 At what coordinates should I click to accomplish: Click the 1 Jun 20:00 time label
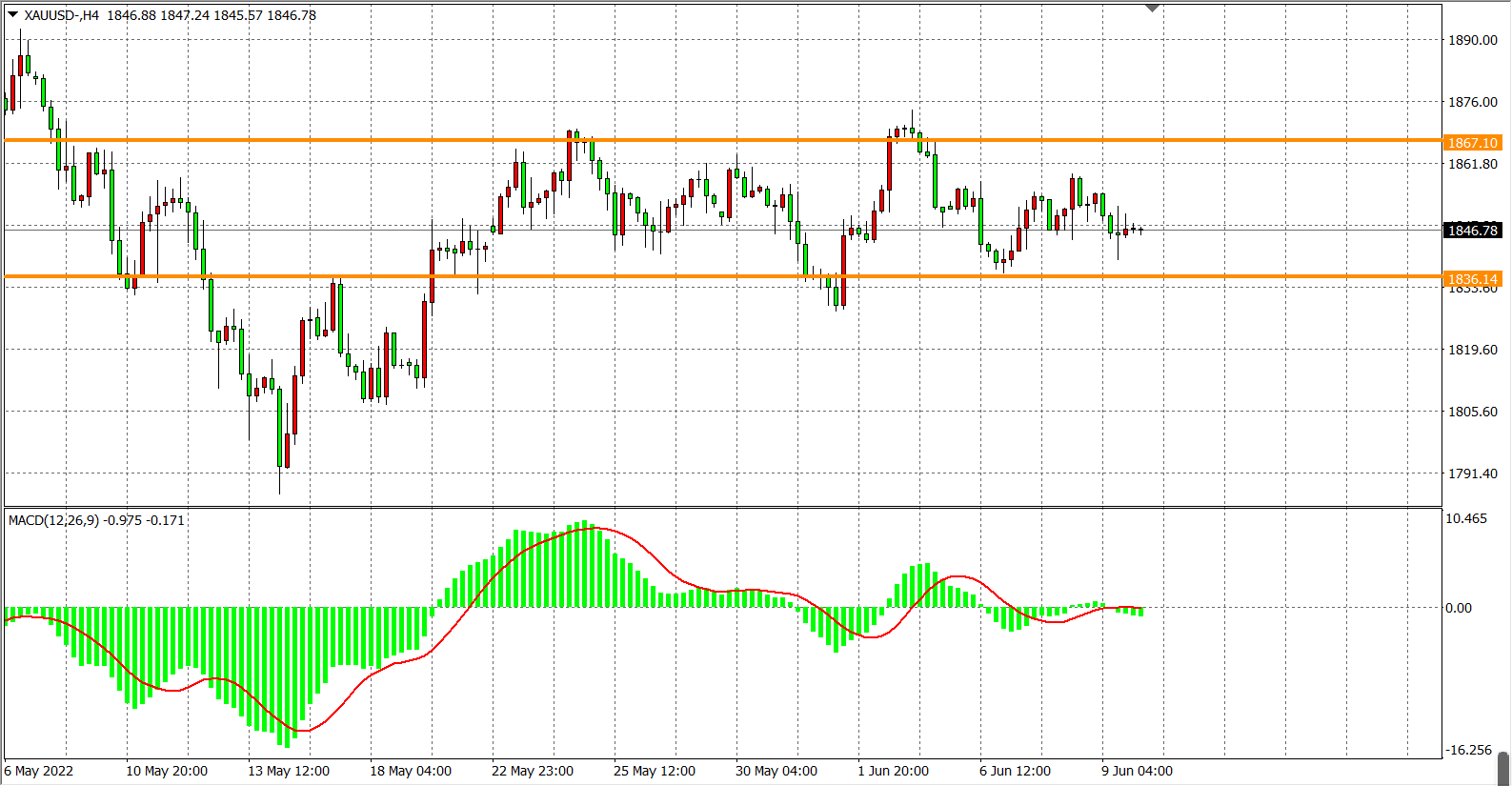tap(893, 771)
